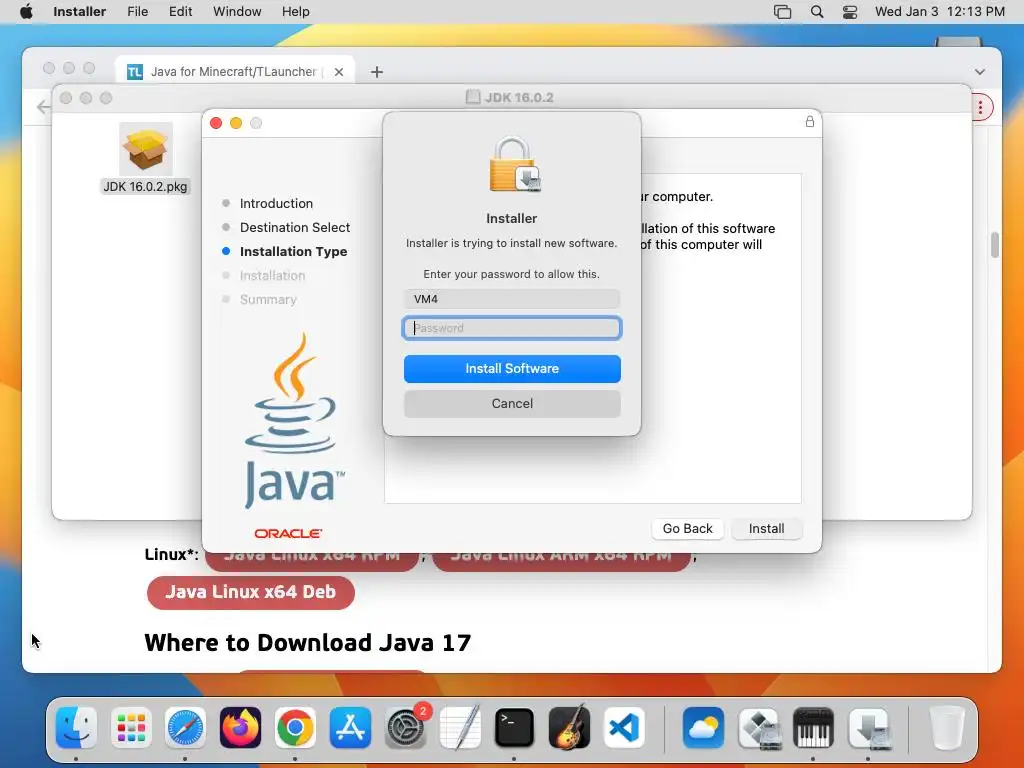Click the Go Back button
This screenshot has height=768, width=1024.
pos(687,528)
